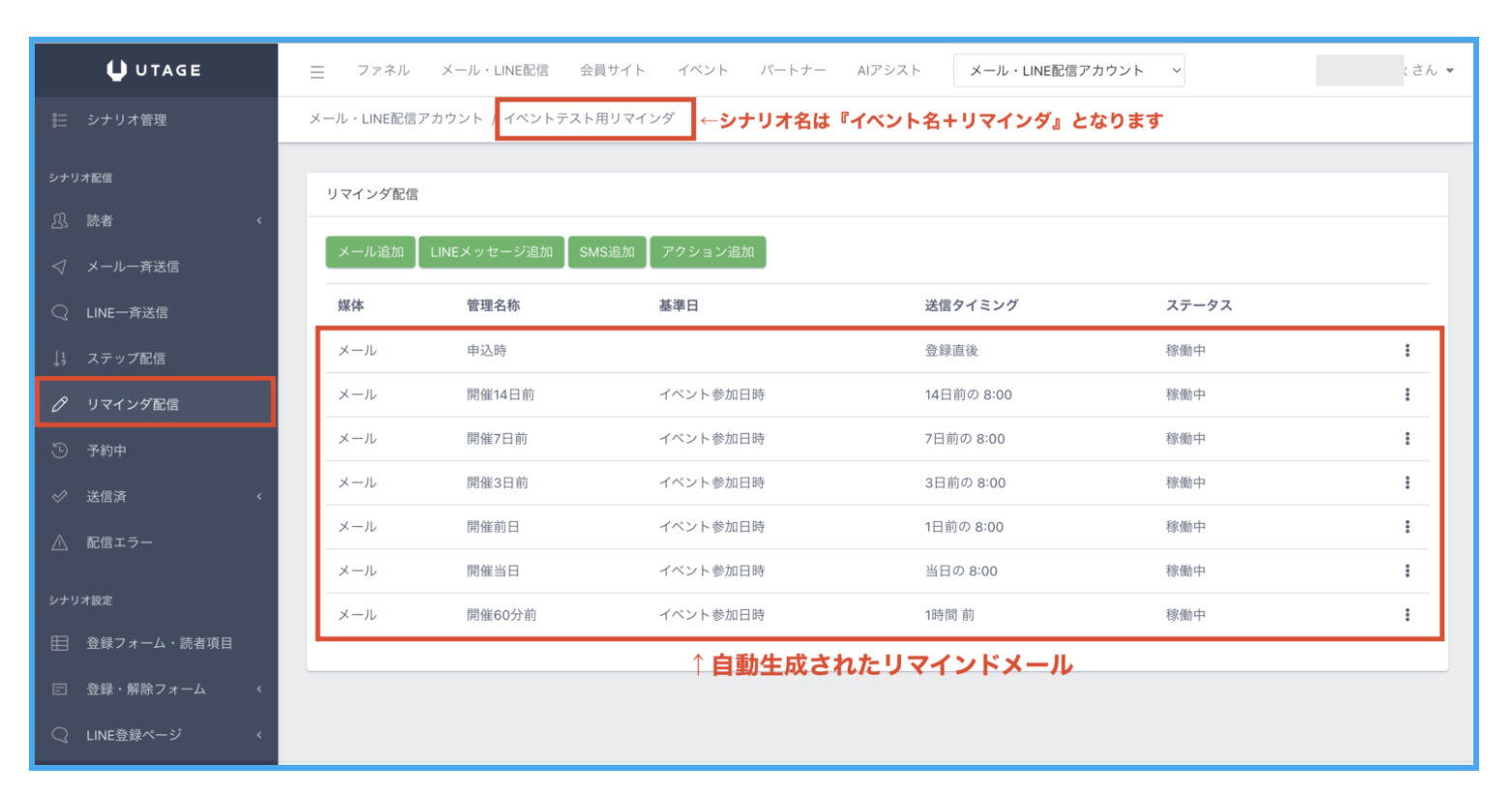Open AIアシスト from top navigation

[888, 71]
